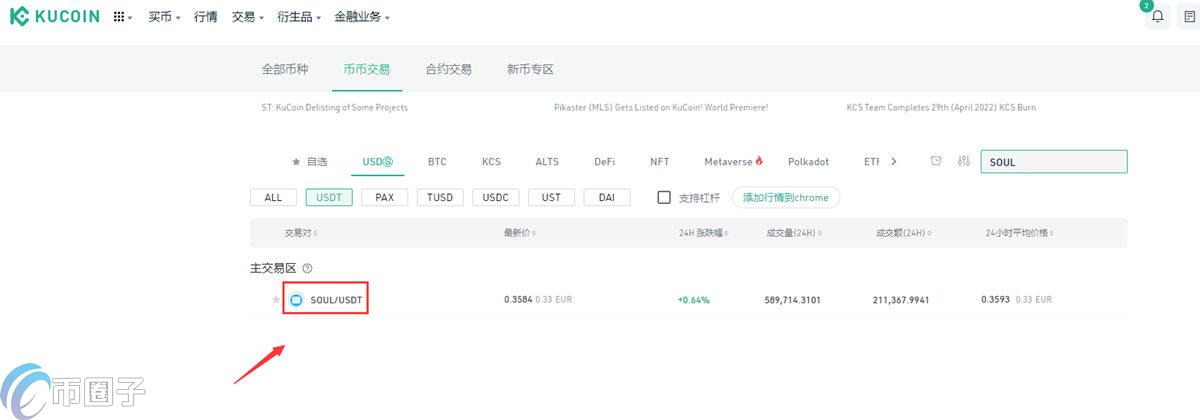Filter by ALL stablecoins button

pyautogui.click(x=273, y=197)
